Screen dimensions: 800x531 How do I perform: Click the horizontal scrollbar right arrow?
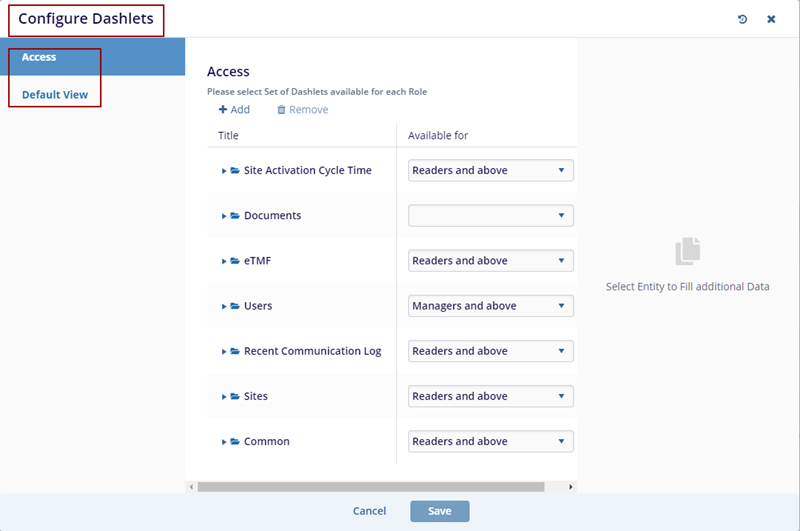coord(571,487)
